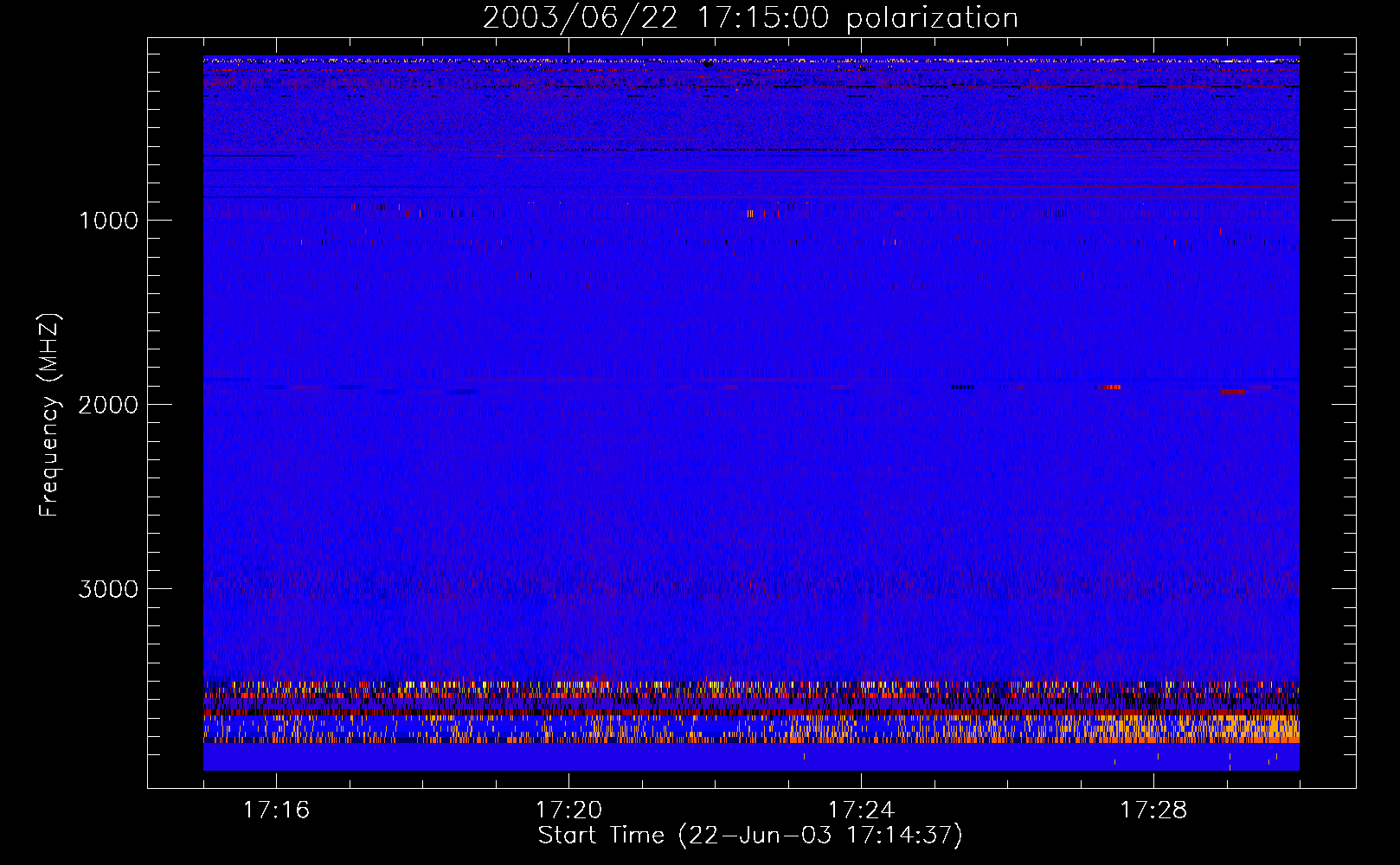Viewport: 1400px width, 865px height.
Task: Select the 'Frequency (MHZ)' y-axis label
Action: tap(49, 415)
